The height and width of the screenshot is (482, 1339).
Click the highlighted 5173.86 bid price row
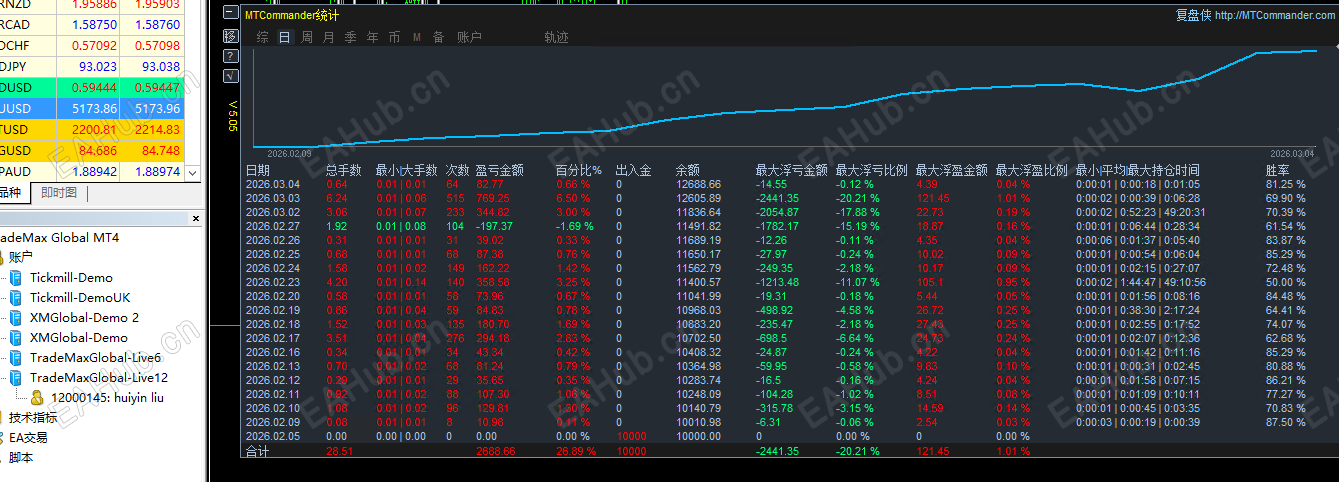click(x=95, y=108)
